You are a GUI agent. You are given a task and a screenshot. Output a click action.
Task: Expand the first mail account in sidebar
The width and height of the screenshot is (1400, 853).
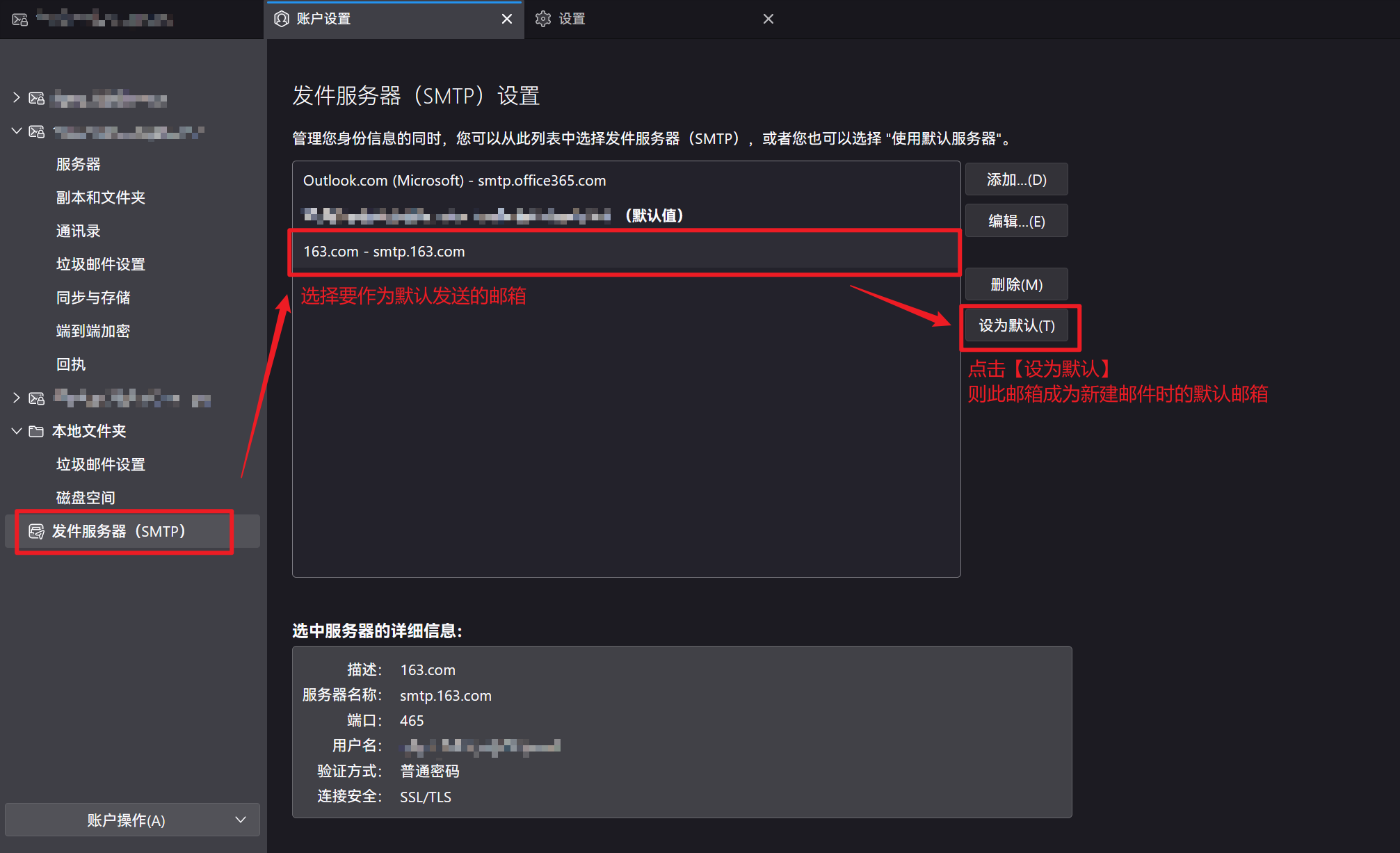16,98
